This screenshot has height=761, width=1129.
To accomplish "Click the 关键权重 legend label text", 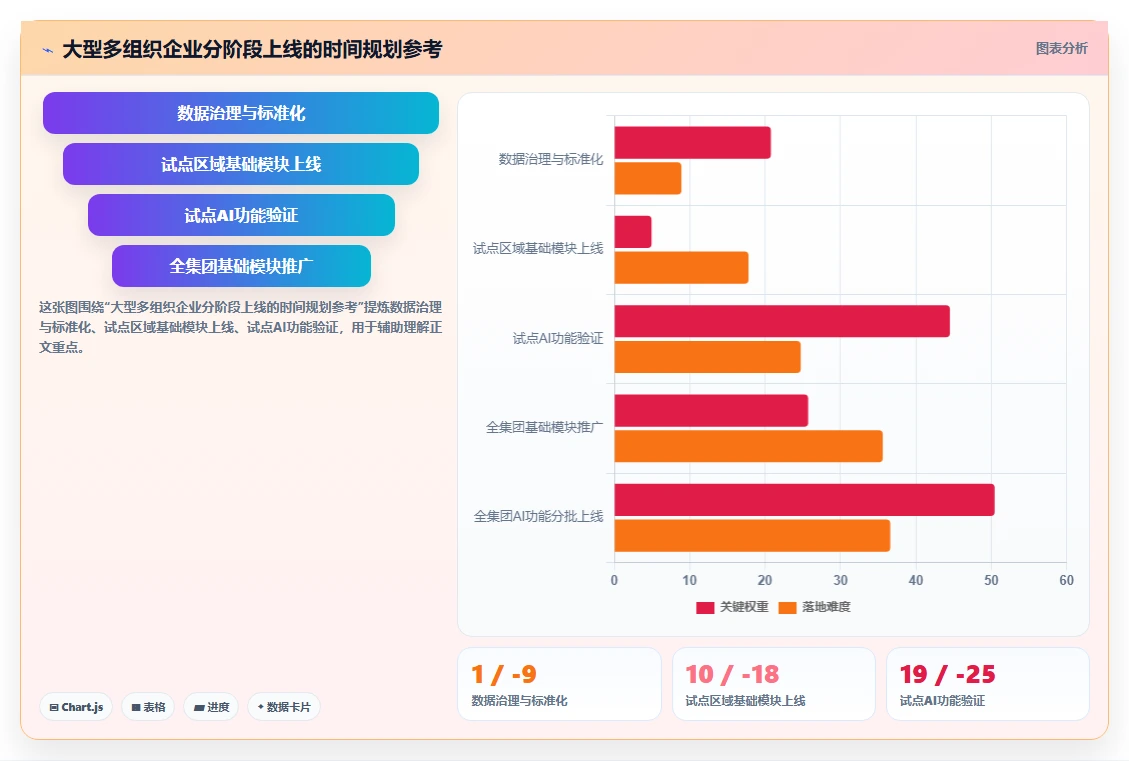I will pyautogui.click(x=744, y=607).
